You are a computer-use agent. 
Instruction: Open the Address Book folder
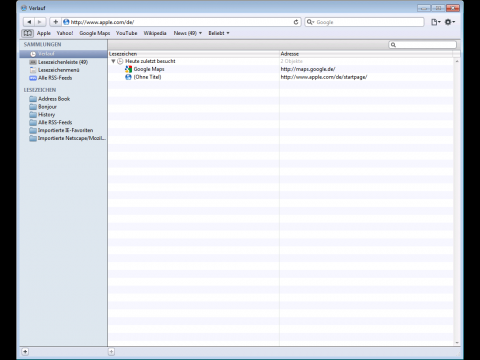pos(63,99)
